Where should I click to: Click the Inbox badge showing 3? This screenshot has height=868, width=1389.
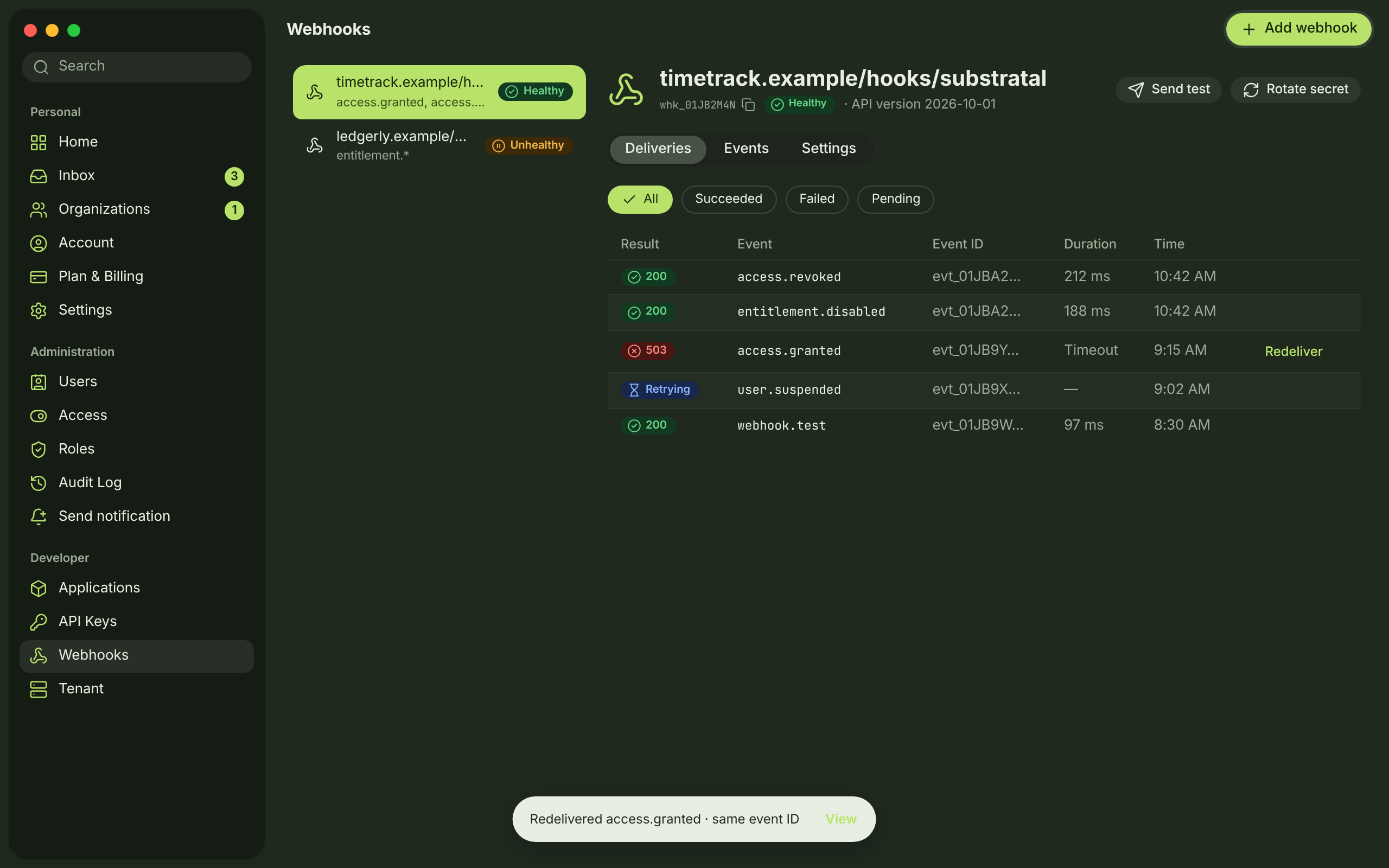click(234, 176)
